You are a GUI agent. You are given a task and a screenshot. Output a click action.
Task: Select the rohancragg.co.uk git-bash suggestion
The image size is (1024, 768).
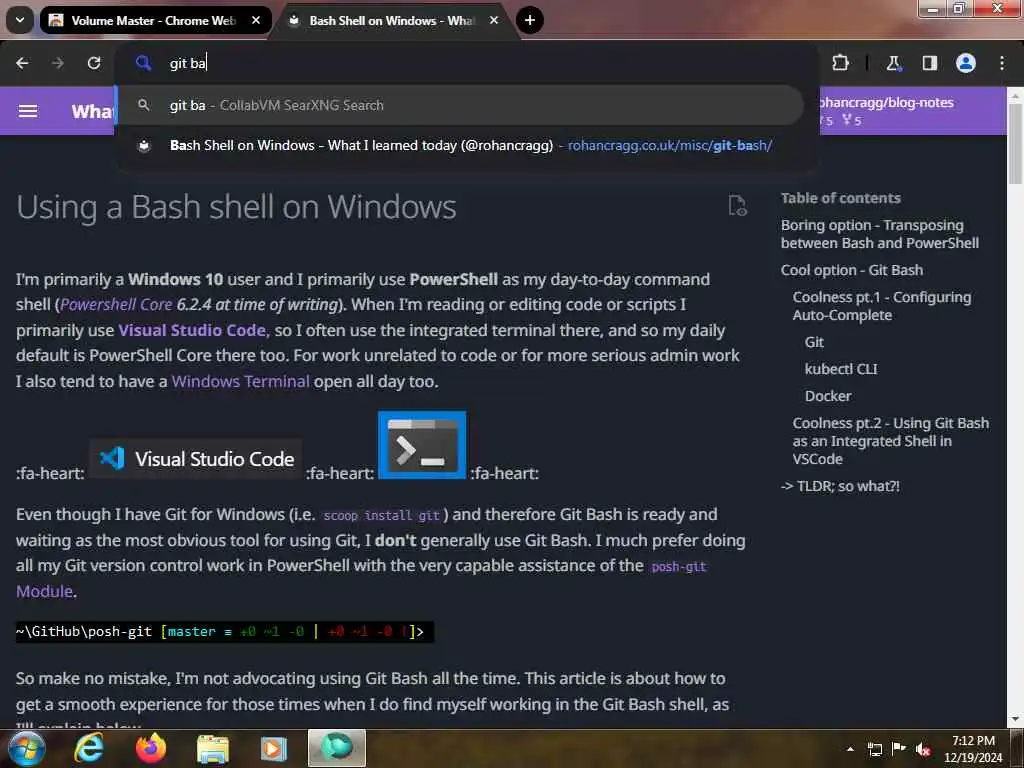pos(460,145)
